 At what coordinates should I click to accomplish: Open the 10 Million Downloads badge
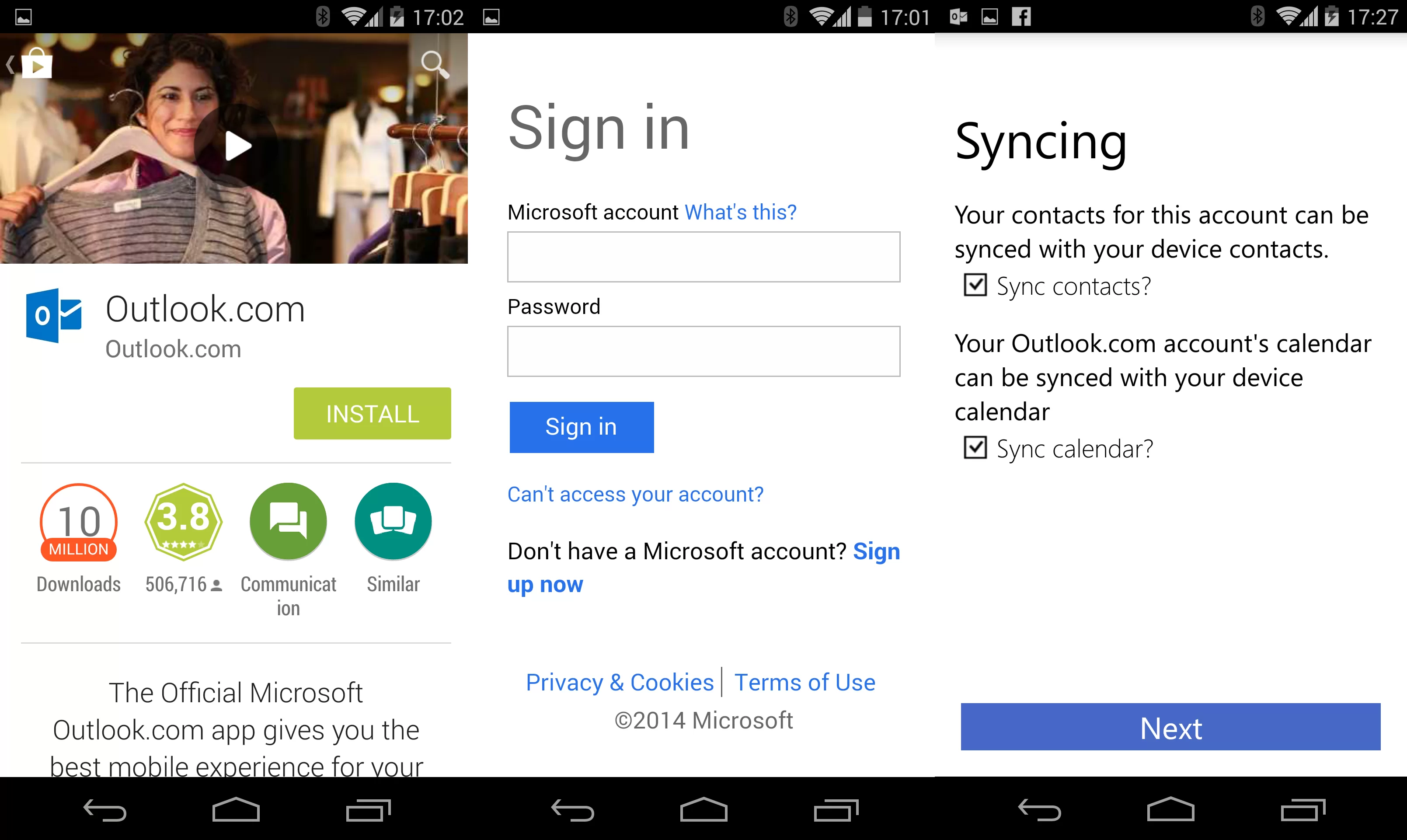pos(79,523)
